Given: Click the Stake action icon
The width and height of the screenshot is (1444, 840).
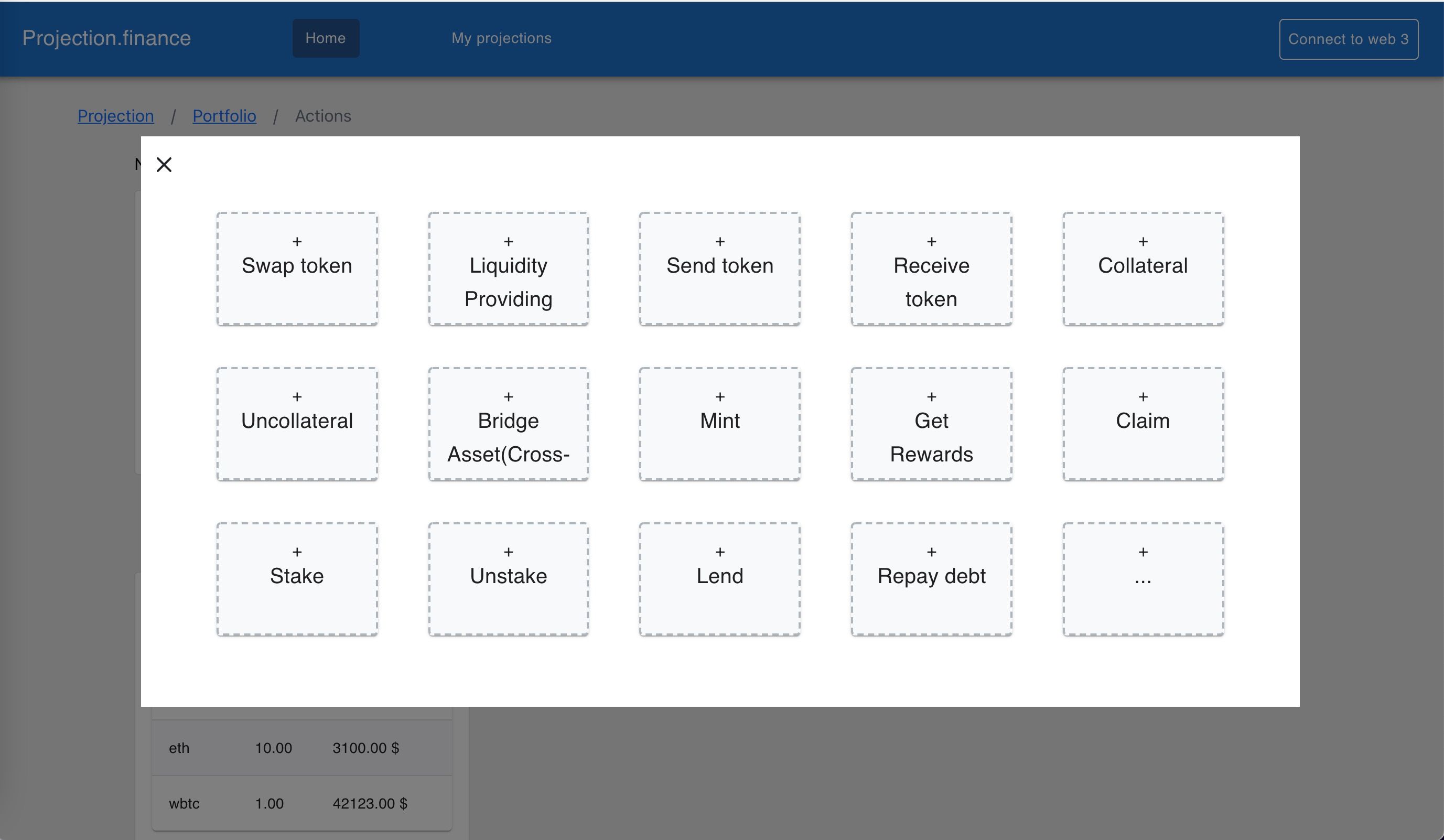Looking at the screenshot, I should [x=297, y=579].
